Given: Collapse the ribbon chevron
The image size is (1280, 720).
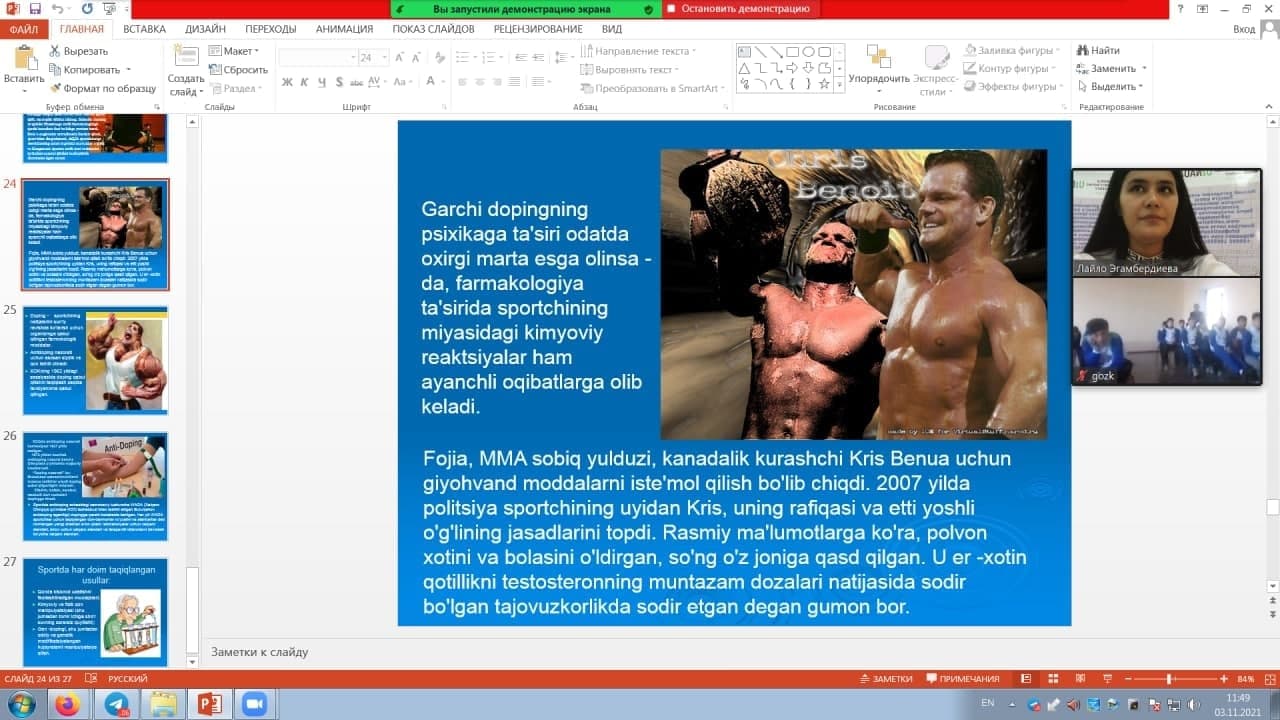Looking at the screenshot, I should point(1267,106).
